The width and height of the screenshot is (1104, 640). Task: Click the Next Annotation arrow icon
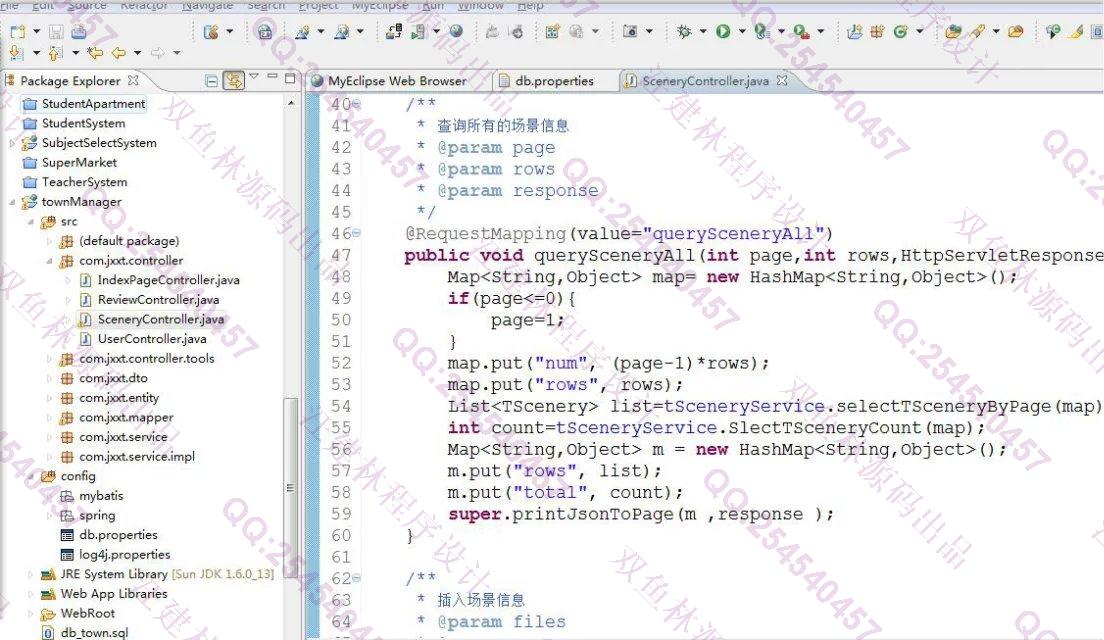pyautogui.click(x=15, y=53)
